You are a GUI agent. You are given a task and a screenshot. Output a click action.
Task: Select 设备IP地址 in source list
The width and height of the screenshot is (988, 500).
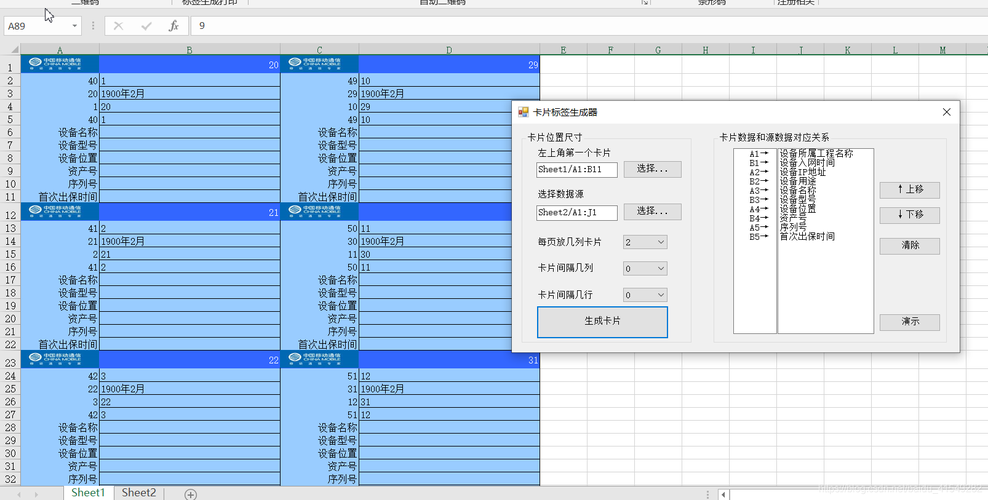(803, 172)
